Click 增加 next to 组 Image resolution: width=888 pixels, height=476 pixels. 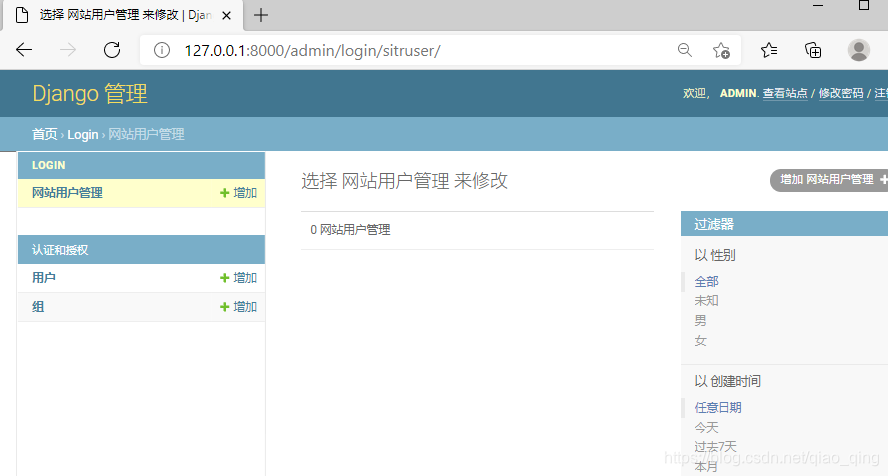(238, 307)
